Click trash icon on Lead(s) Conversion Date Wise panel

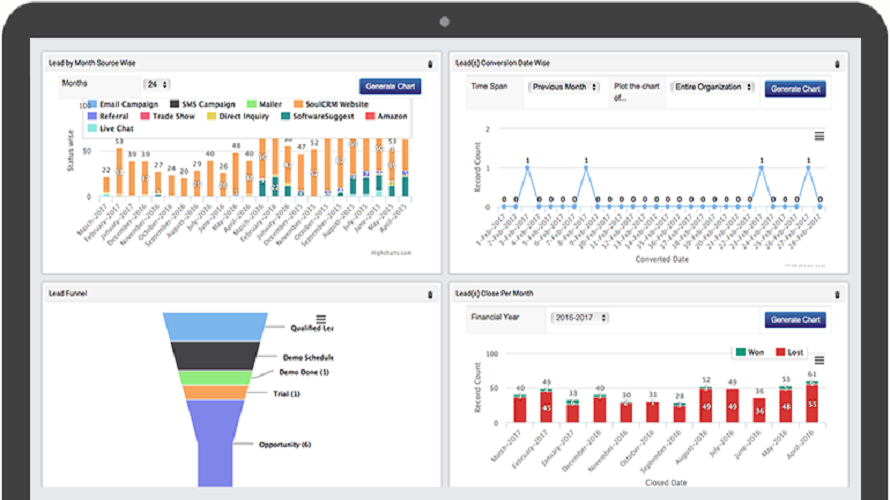pyautogui.click(x=836, y=64)
